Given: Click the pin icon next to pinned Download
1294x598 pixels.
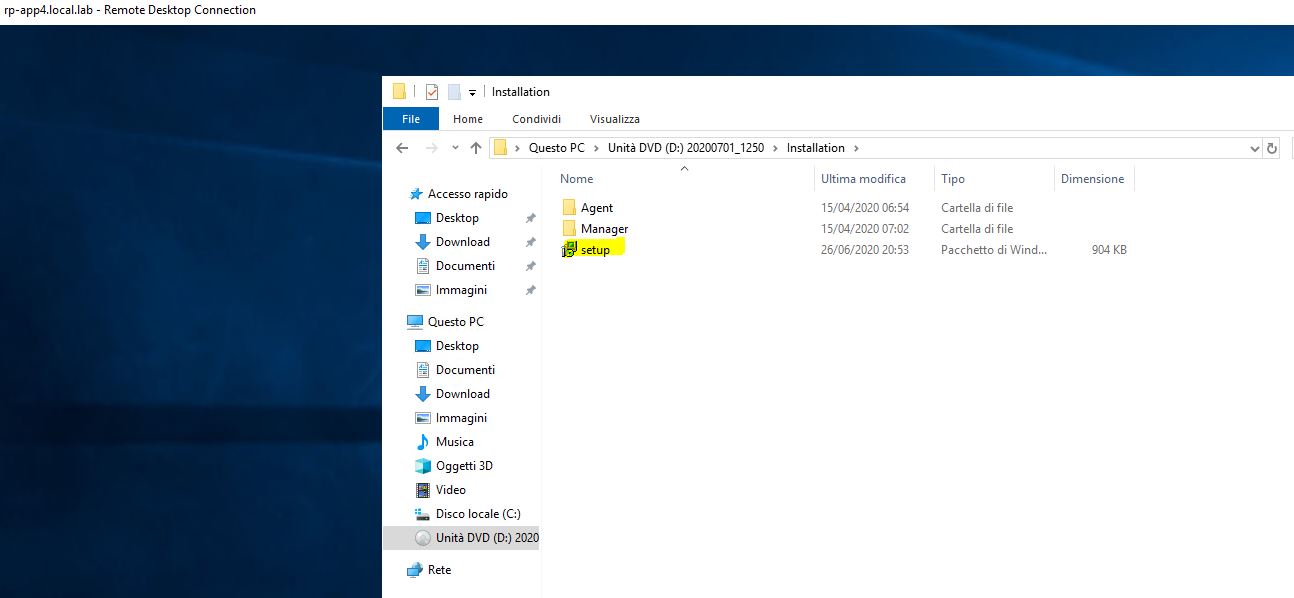Looking at the screenshot, I should (x=531, y=242).
